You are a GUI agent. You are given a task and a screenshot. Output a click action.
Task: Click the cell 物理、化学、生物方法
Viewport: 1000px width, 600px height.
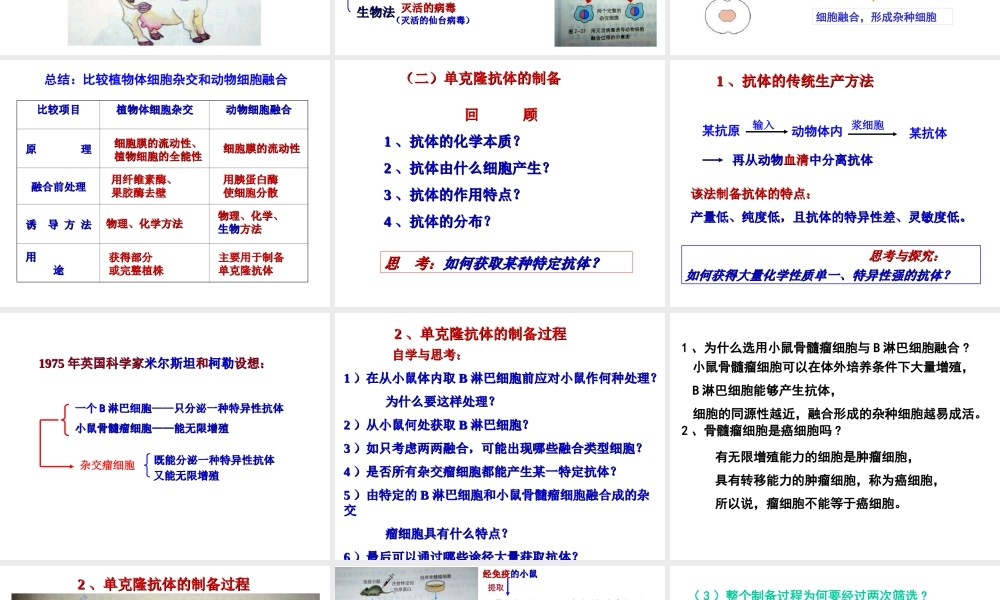(248, 223)
